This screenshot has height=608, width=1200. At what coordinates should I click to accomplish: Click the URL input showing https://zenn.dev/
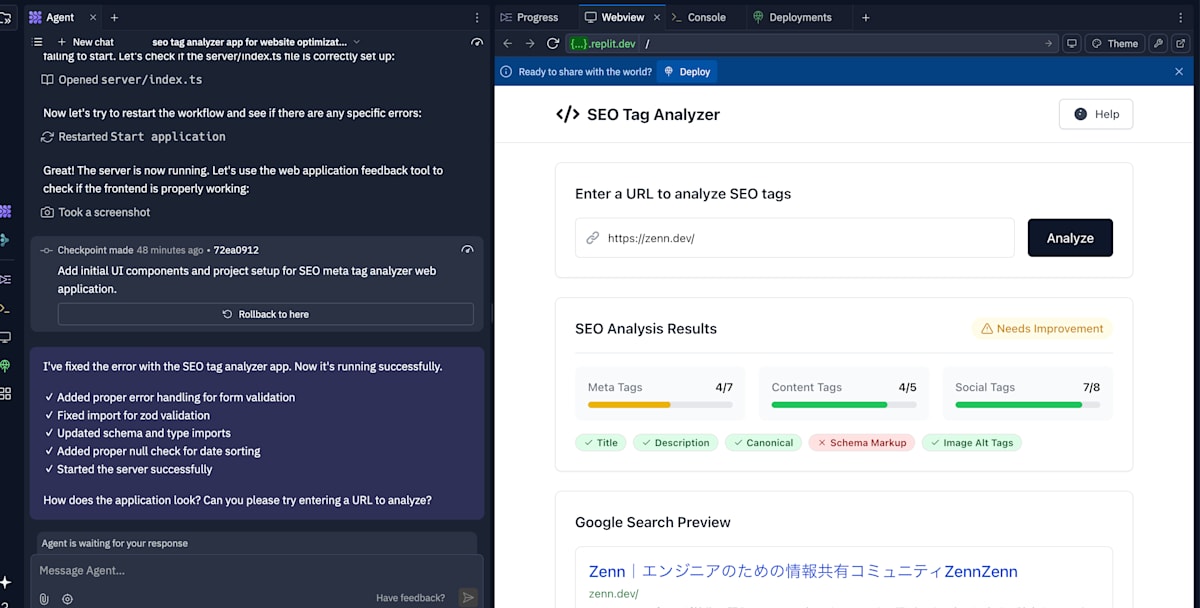(794, 237)
